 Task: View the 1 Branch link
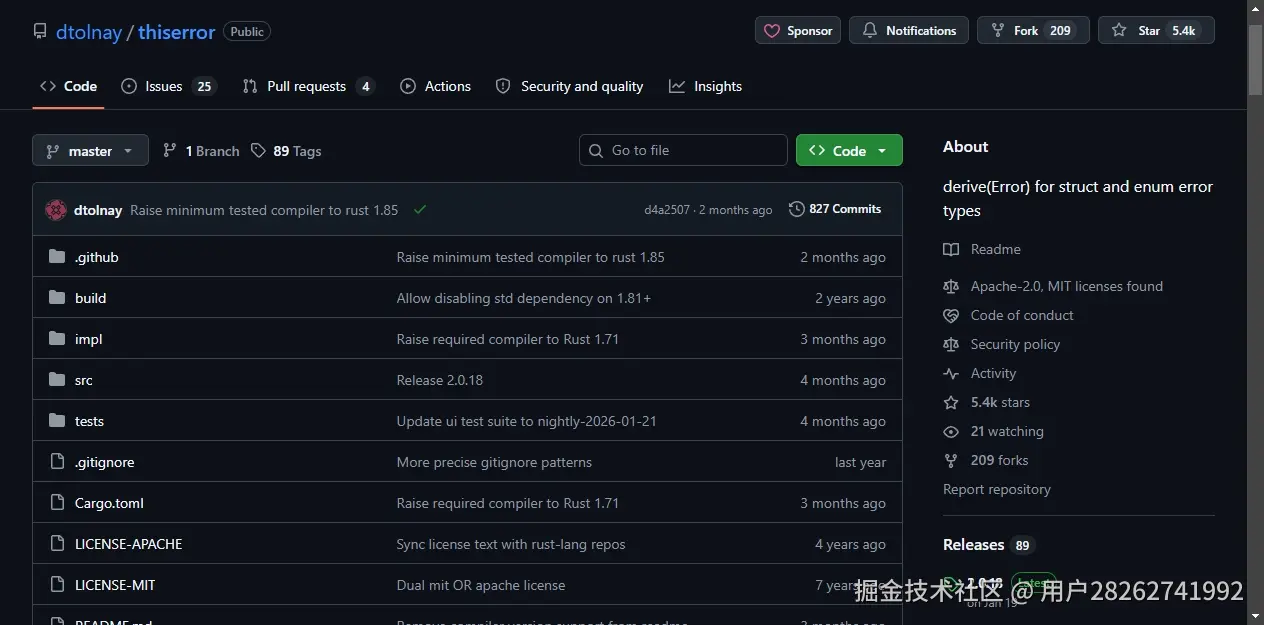pyautogui.click(x=201, y=151)
